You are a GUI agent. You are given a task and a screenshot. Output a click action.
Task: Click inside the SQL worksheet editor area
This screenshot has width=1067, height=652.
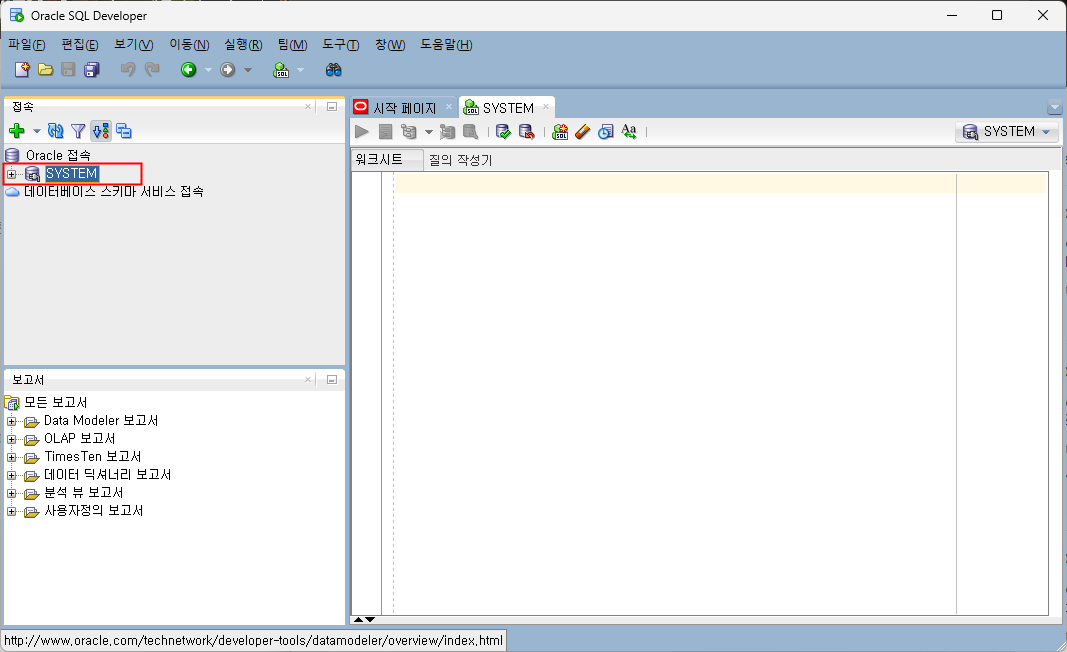tap(650, 350)
